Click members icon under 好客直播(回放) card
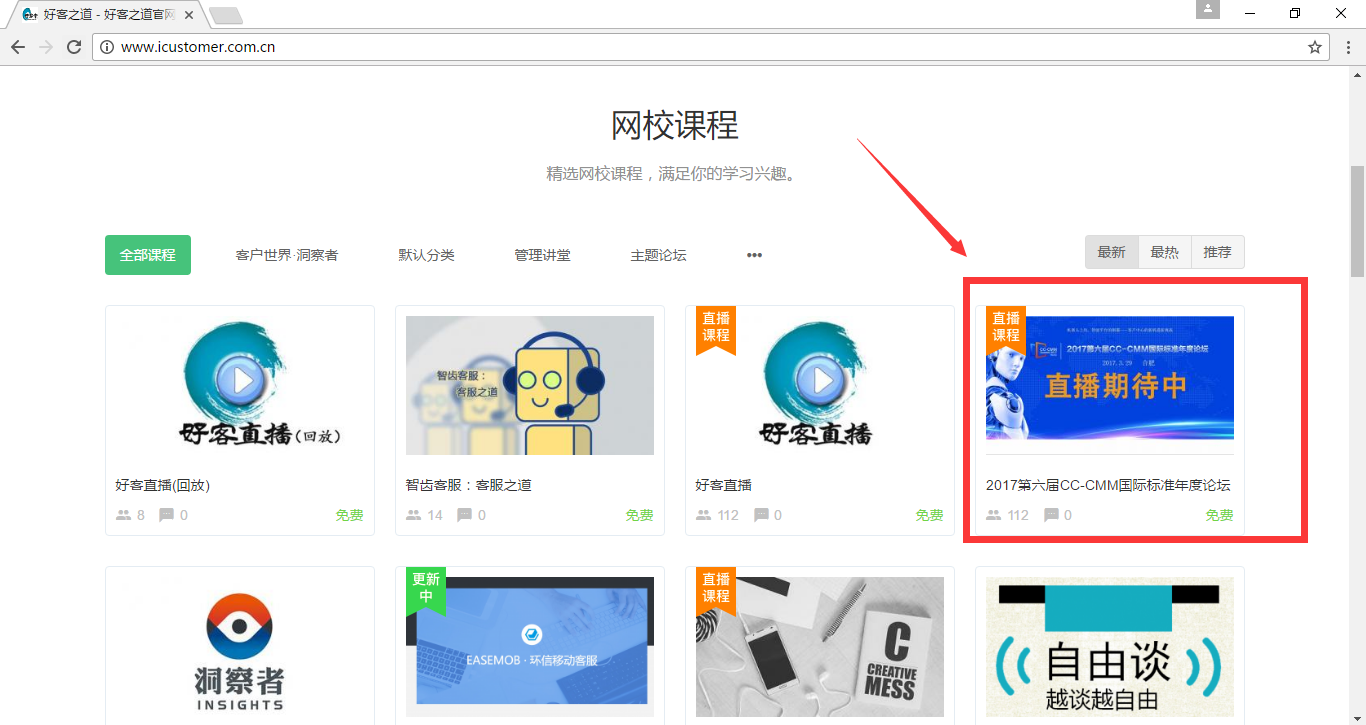 pyautogui.click(x=124, y=515)
